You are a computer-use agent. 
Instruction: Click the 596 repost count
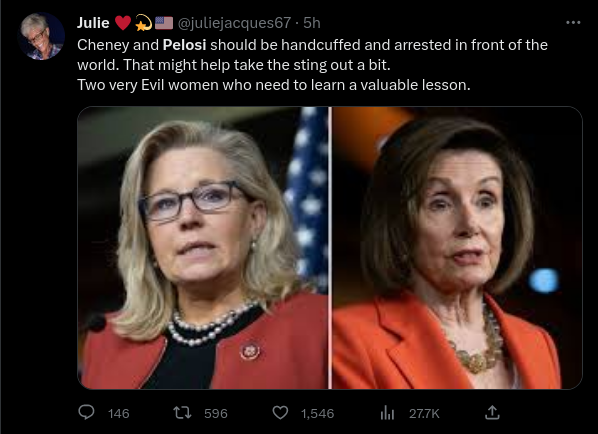216,413
